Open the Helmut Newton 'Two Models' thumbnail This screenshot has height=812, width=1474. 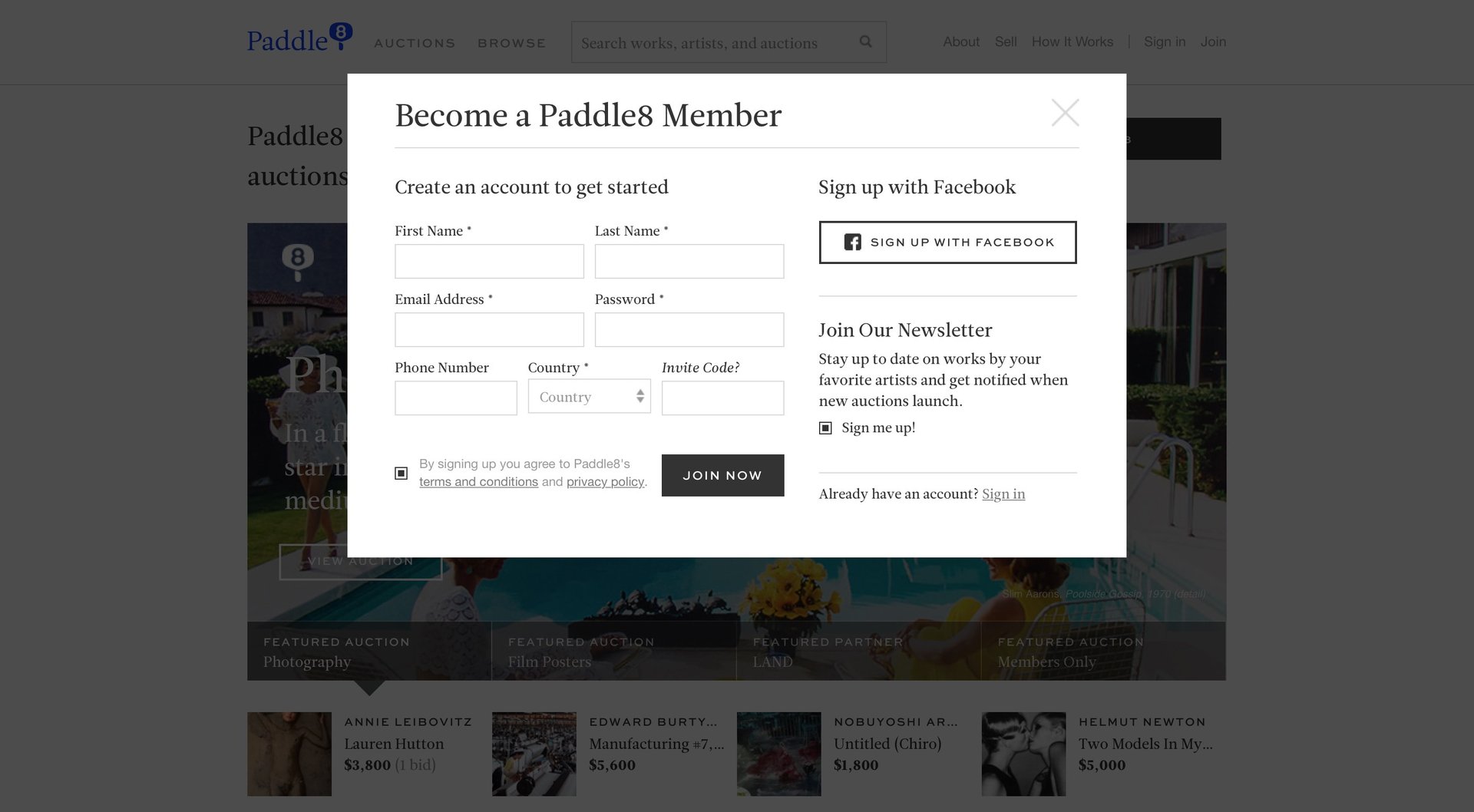pos(1023,753)
